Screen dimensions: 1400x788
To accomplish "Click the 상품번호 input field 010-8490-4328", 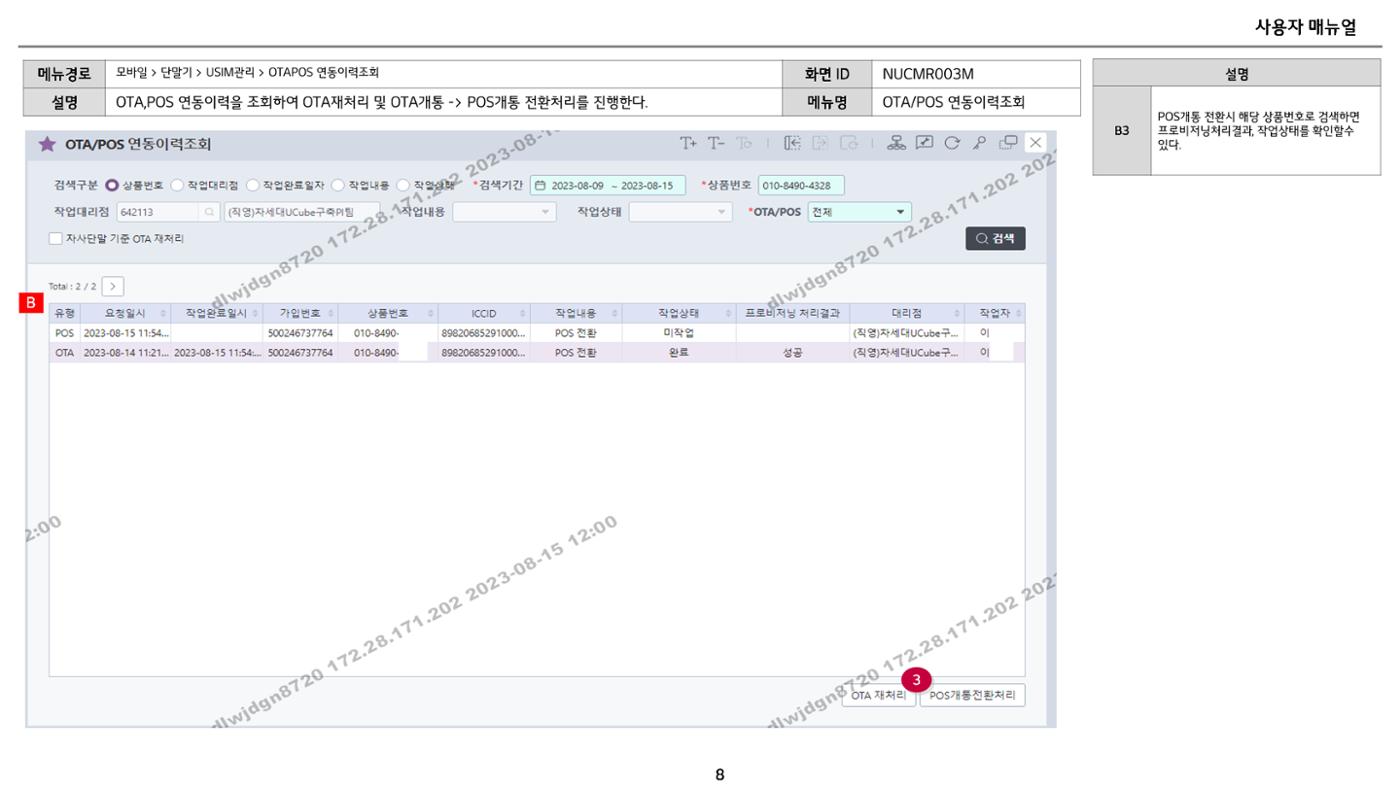I will point(801,185).
